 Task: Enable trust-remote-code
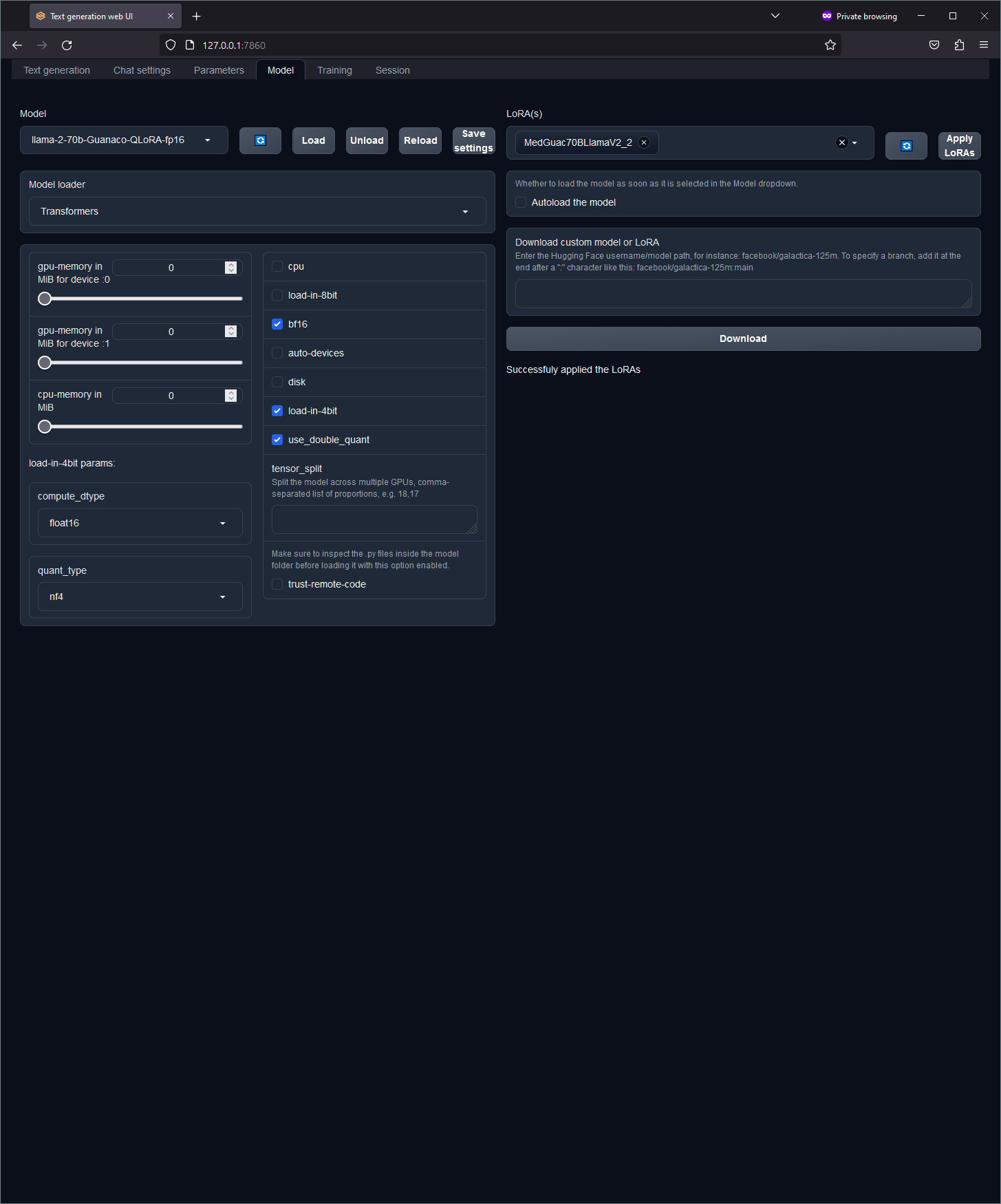click(x=277, y=584)
